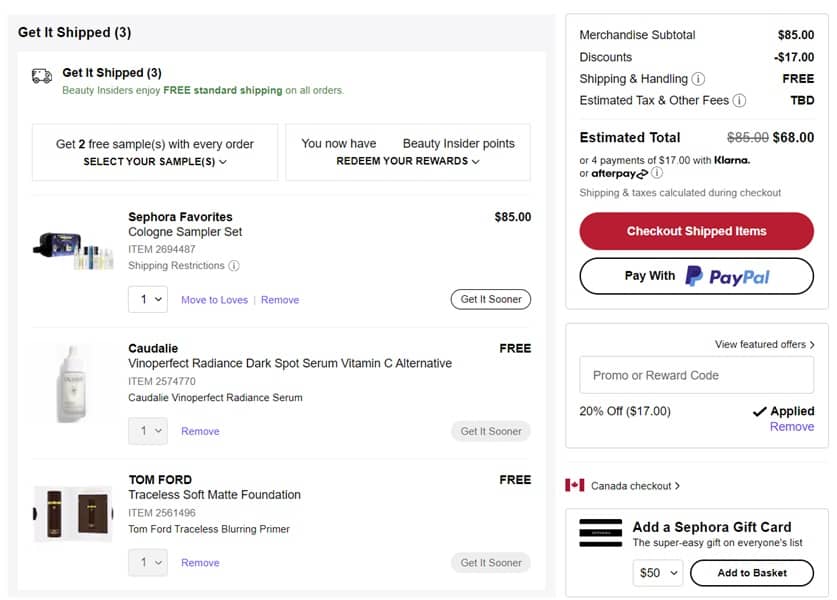Click Get It Sooner for Cologne Sampler
Viewport: 837px width, 600px height.
point(490,299)
